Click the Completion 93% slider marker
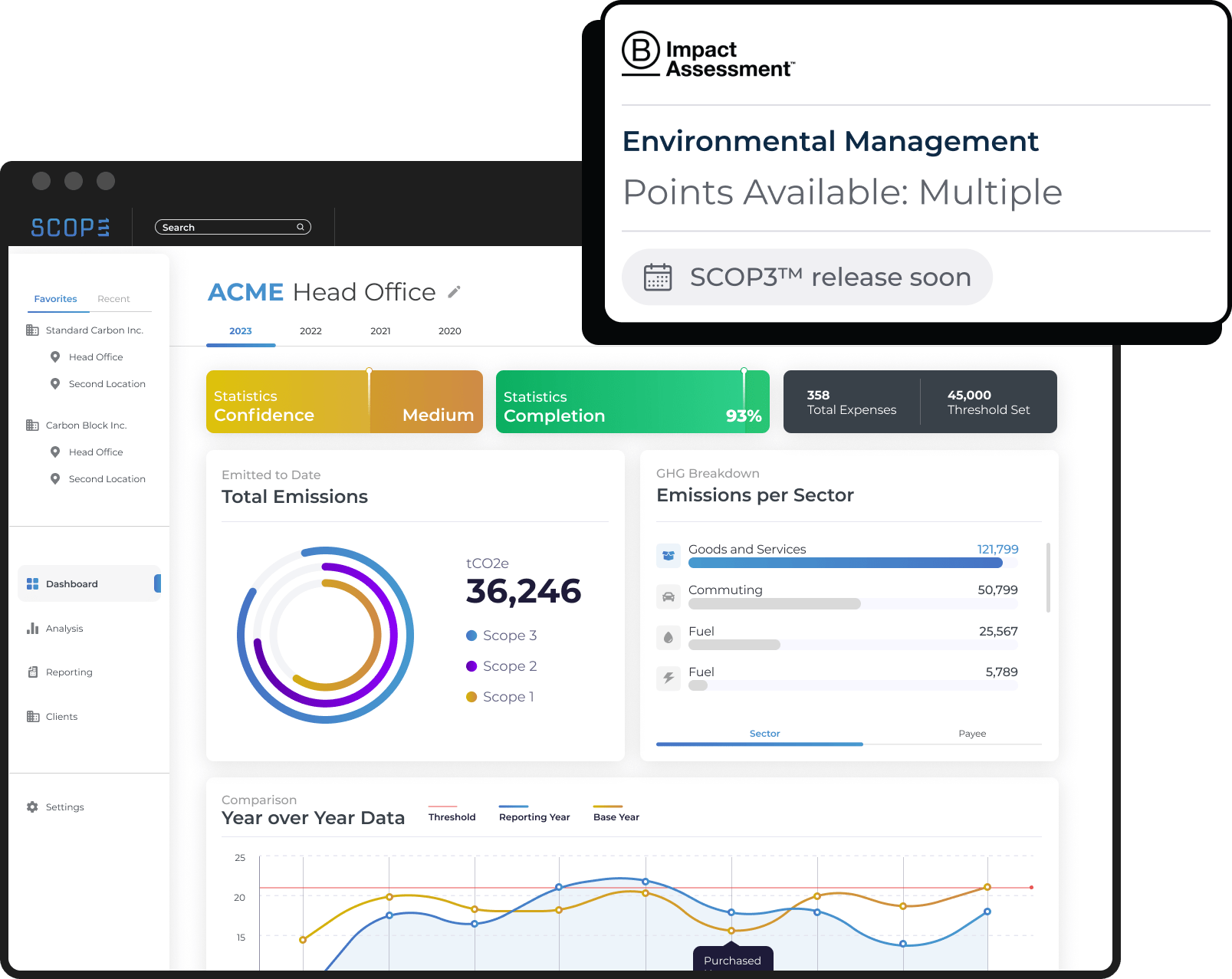This screenshot has width=1232, height=979. coord(744,371)
